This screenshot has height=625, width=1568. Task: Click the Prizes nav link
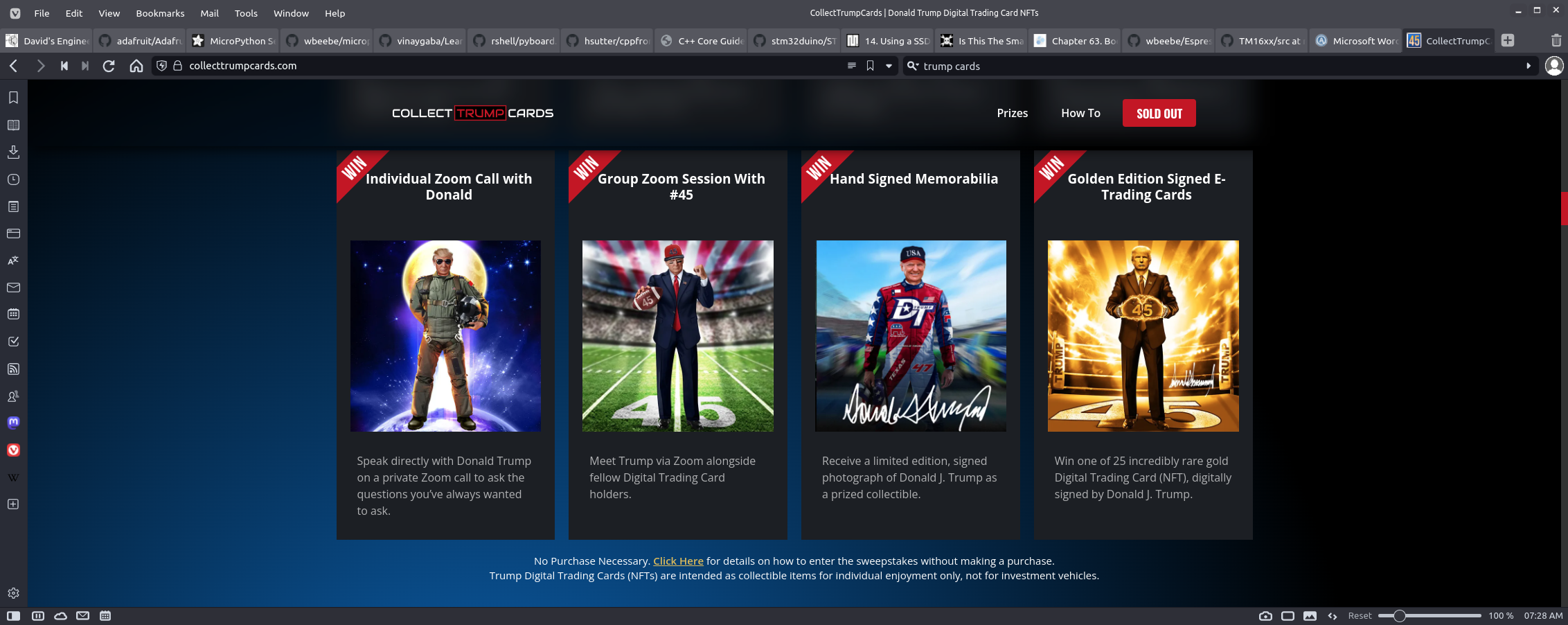[x=1012, y=113]
